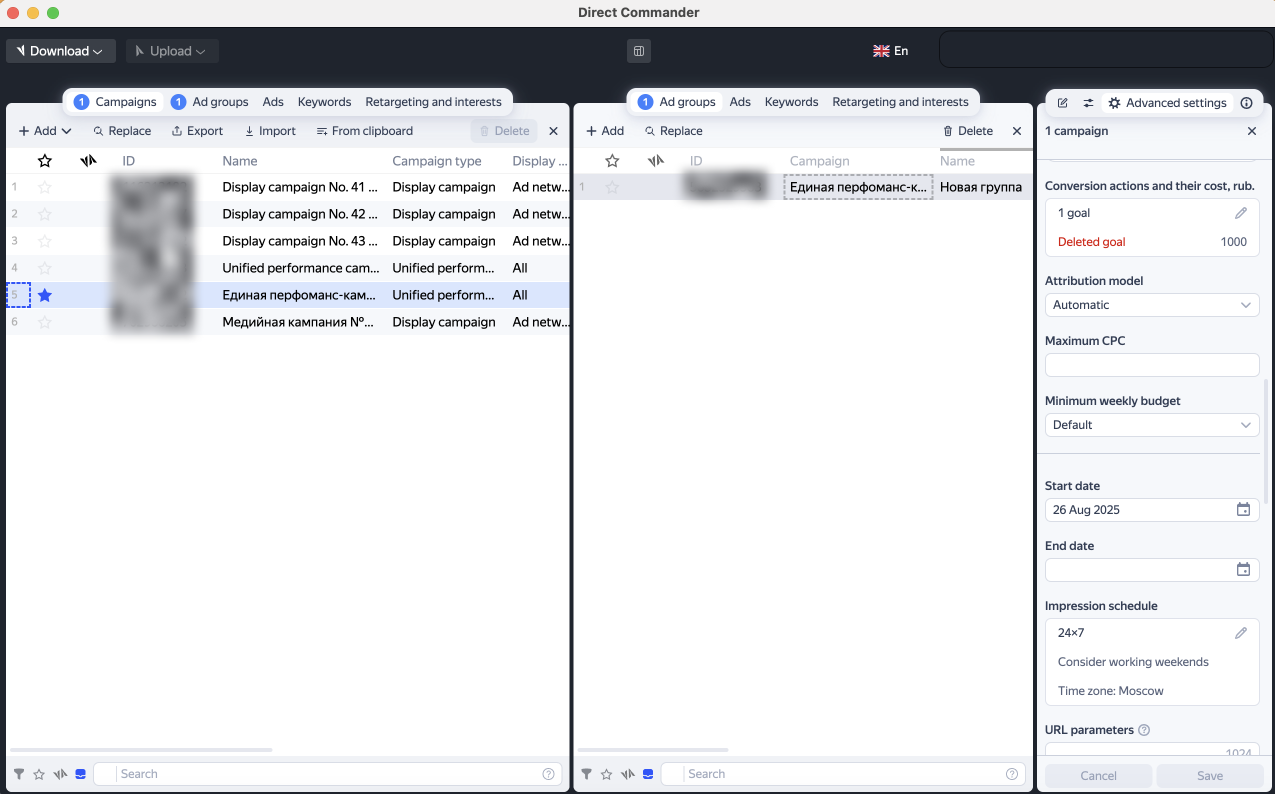The height and width of the screenshot is (794, 1276).
Task: Star the Display campaign No. 41 row
Action: click(44, 187)
